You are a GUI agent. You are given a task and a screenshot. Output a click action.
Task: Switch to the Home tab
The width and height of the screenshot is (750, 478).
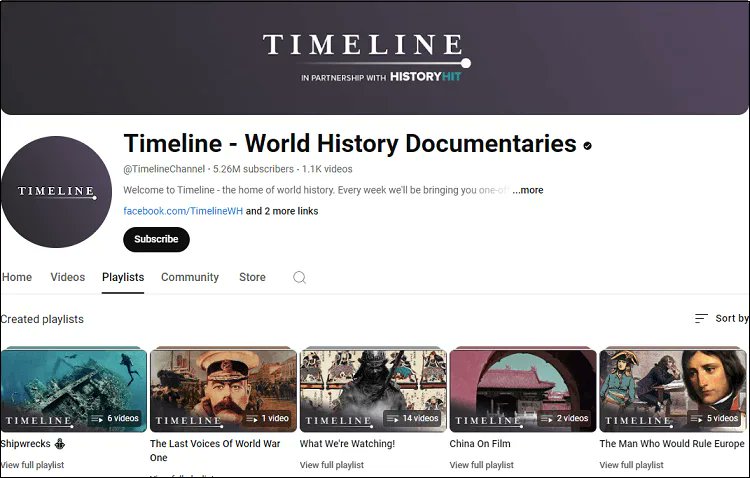(x=17, y=277)
